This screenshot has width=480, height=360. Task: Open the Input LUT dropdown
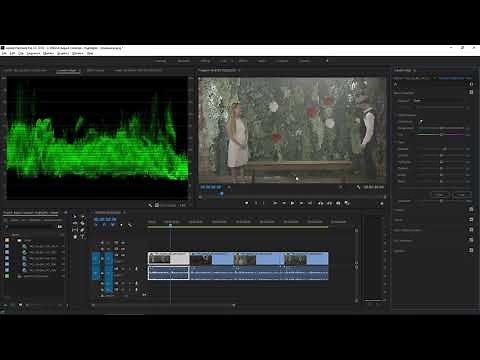439,100
